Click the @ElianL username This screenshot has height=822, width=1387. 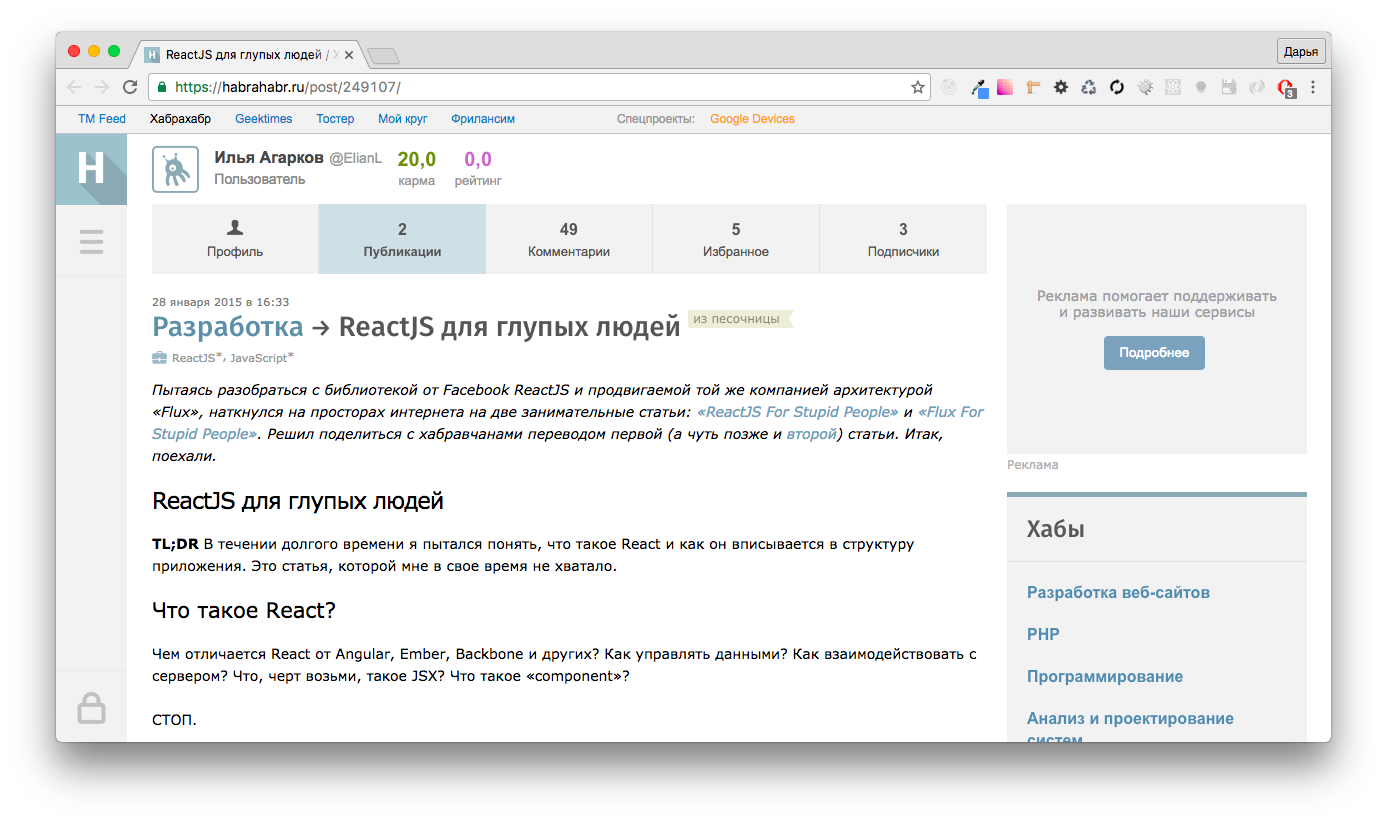356,159
